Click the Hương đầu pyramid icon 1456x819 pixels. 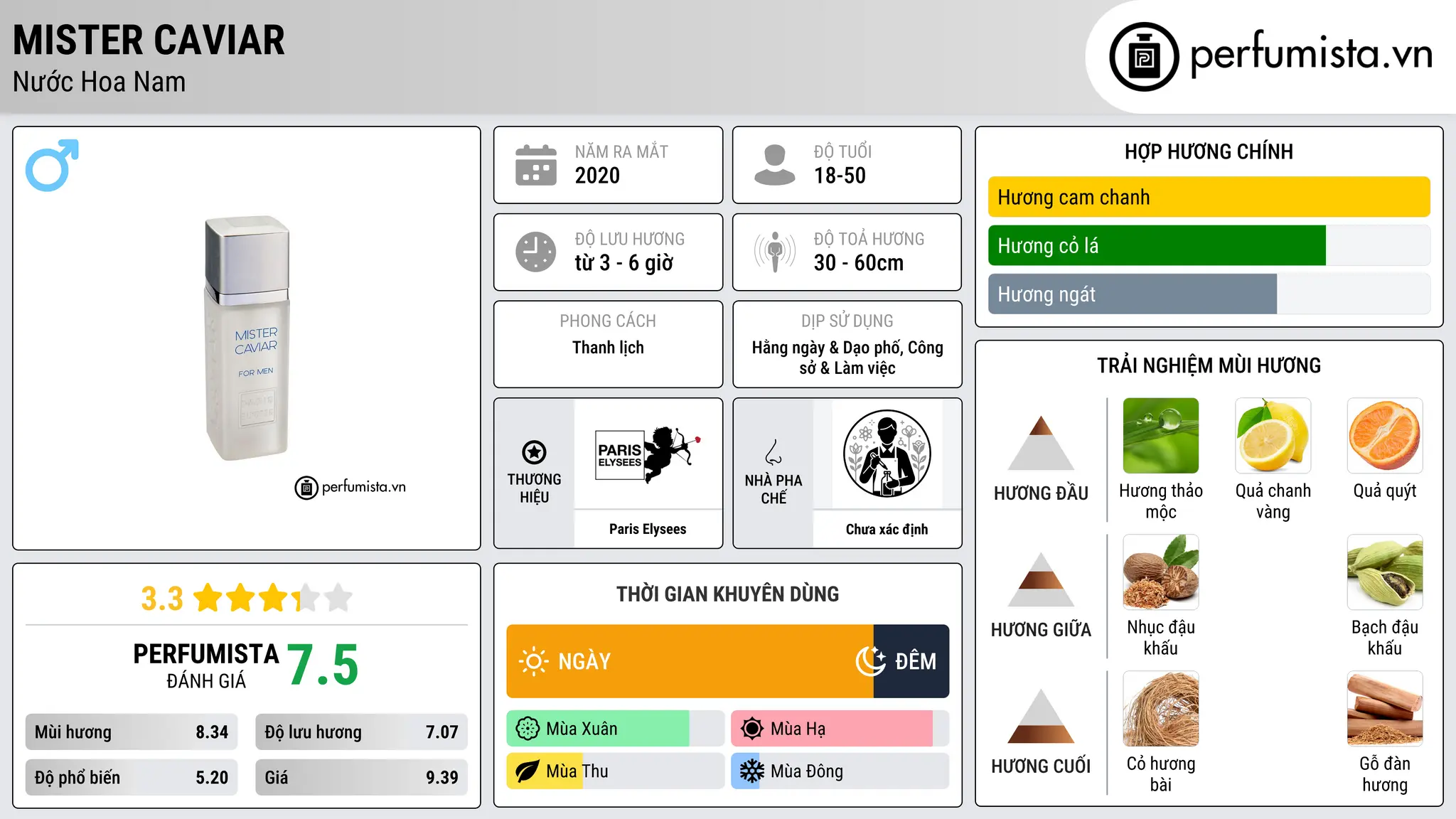click(x=1041, y=443)
